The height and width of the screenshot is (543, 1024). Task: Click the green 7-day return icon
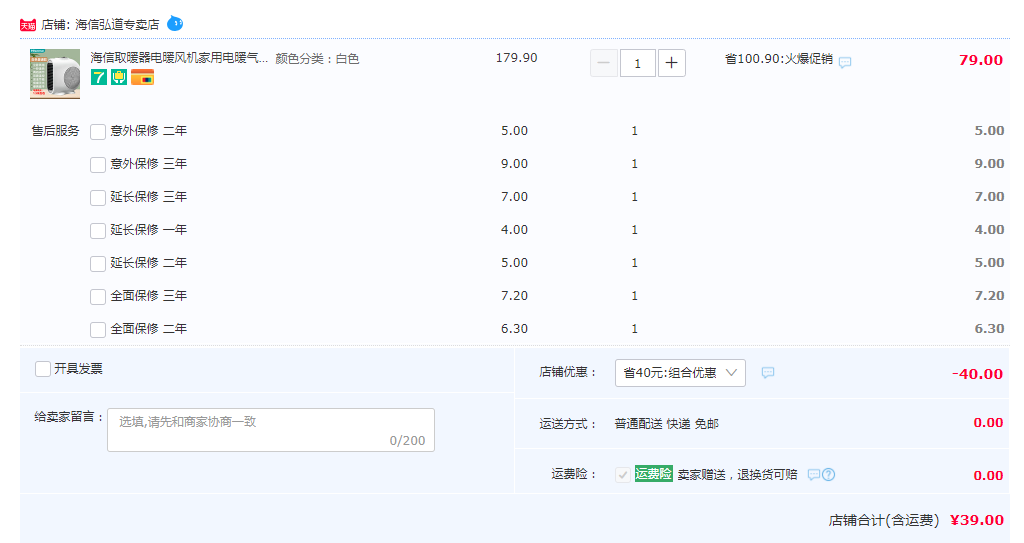coord(99,78)
